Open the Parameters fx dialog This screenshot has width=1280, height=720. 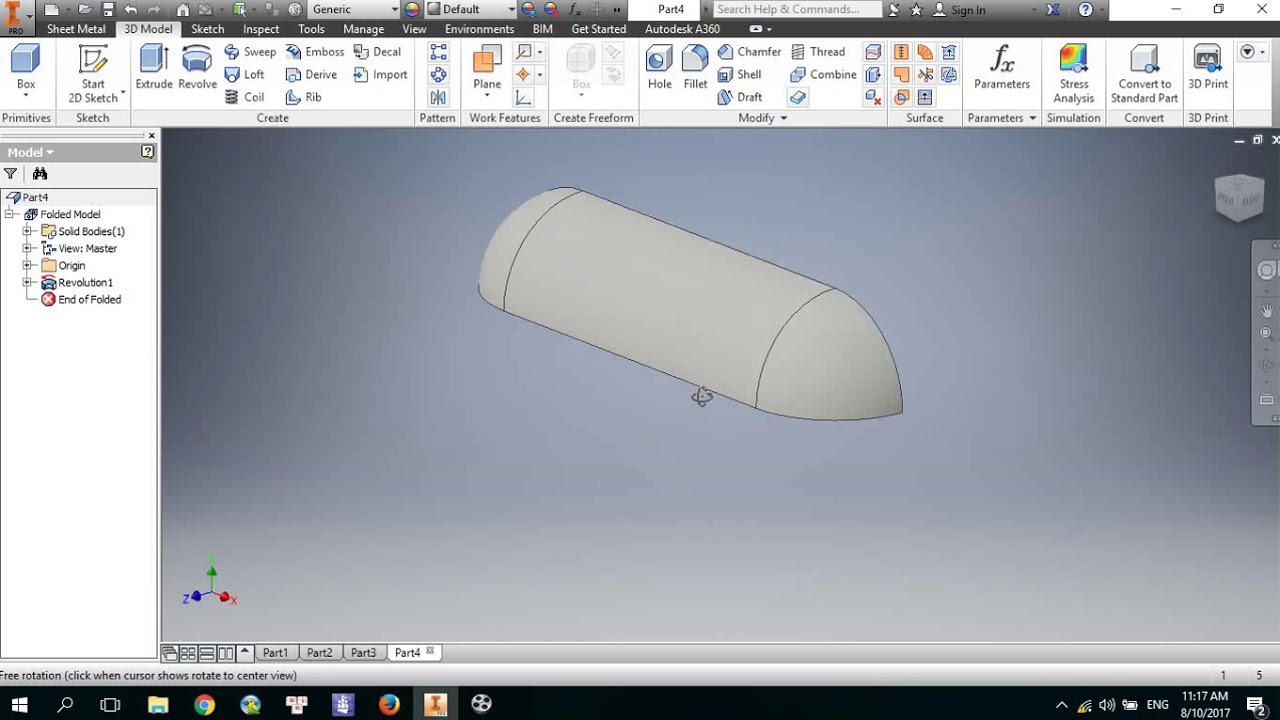[1002, 68]
